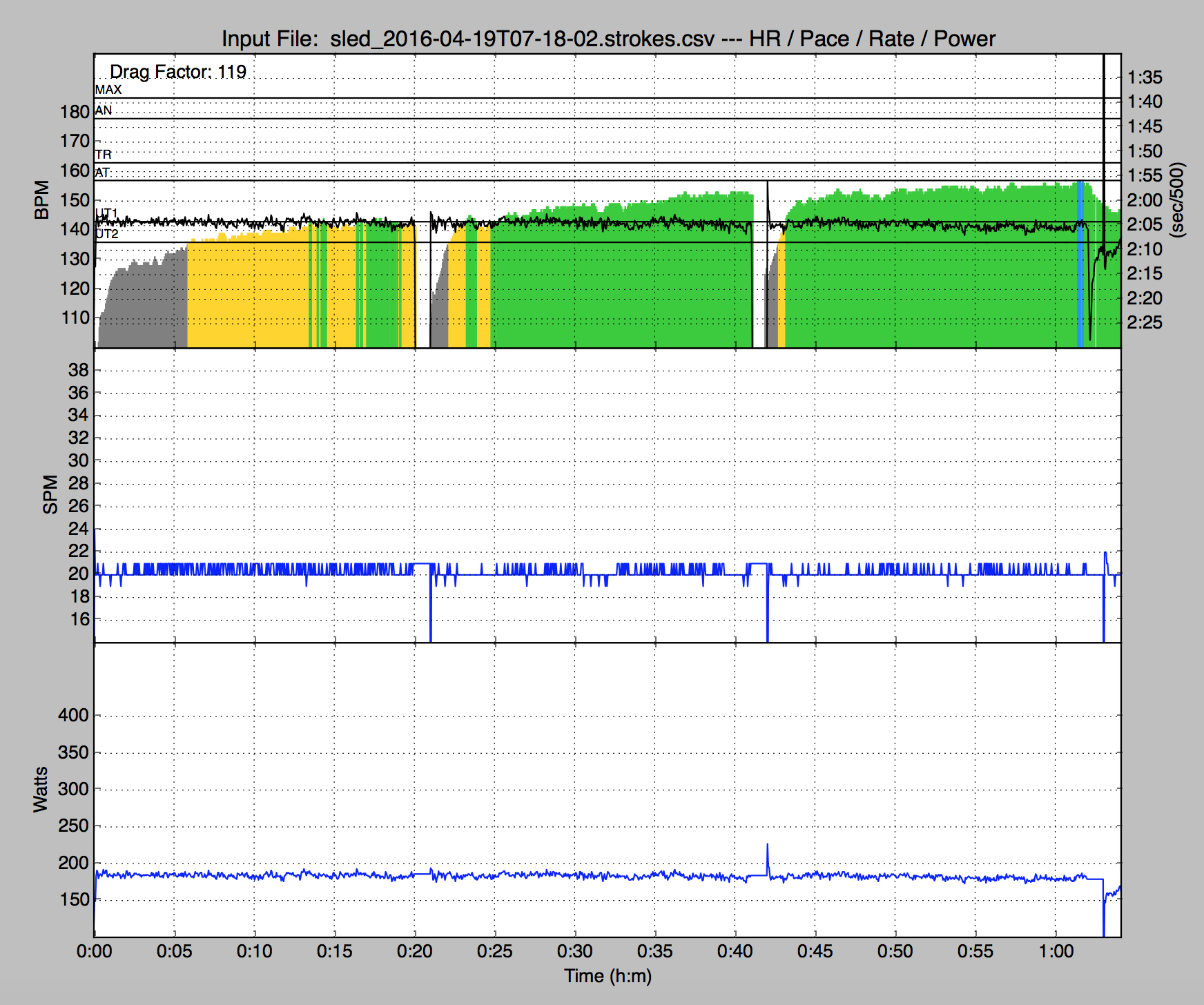Click the 1:35 tick on pace axis
This screenshot has width=1204, height=1005.
[x=1145, y=77]
